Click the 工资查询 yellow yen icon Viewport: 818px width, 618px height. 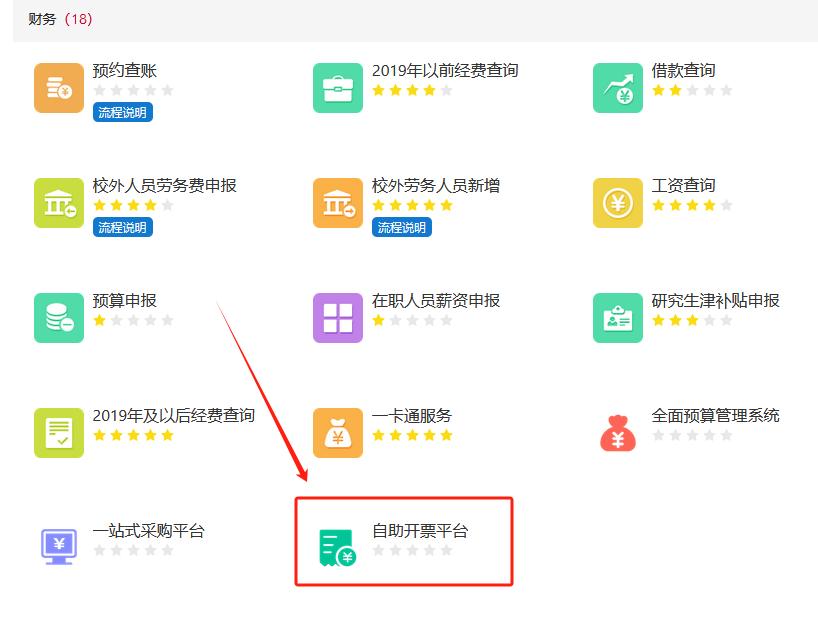point(618,203)
